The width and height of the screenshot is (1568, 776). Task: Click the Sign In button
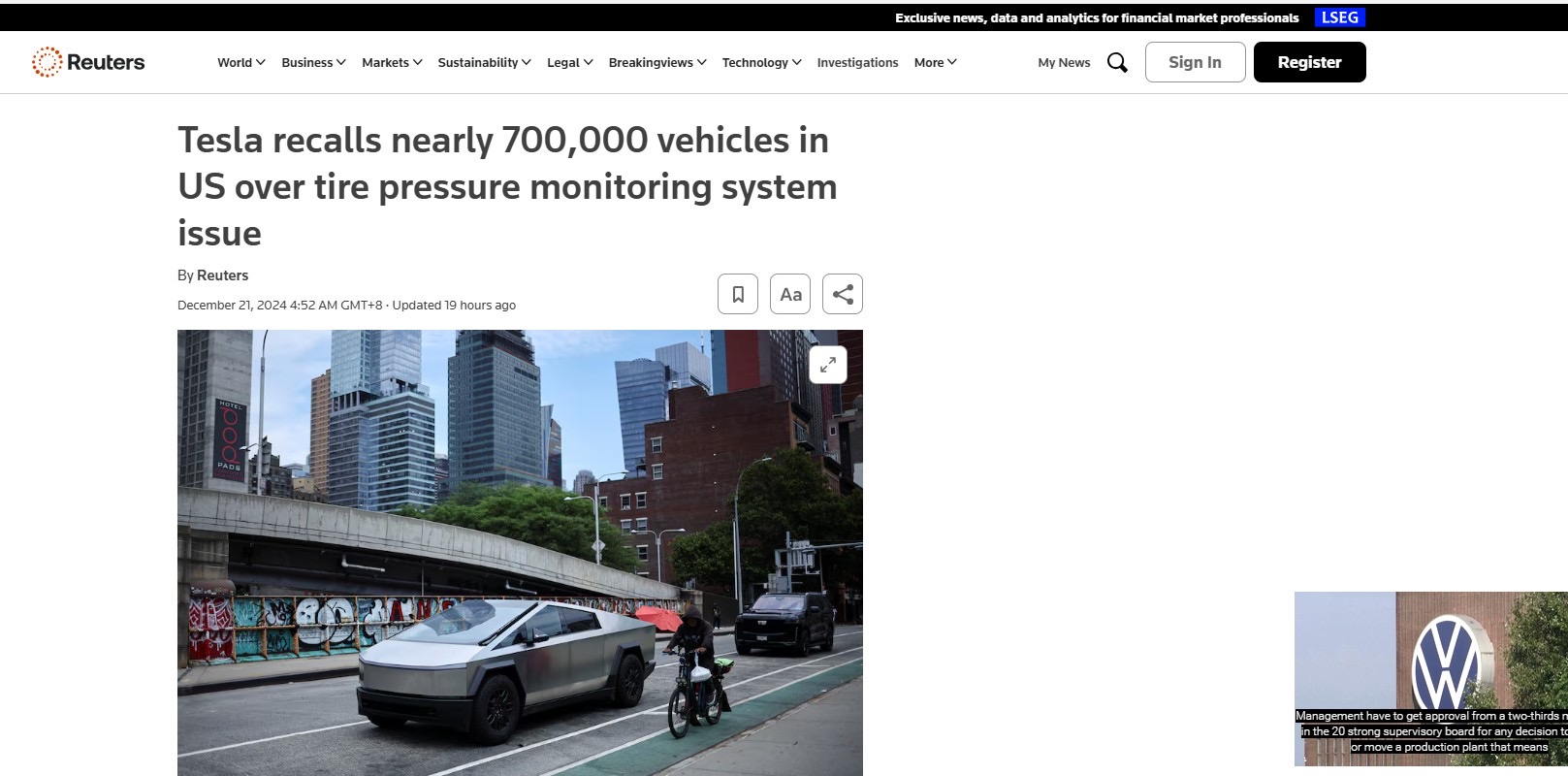point(1195,62)
